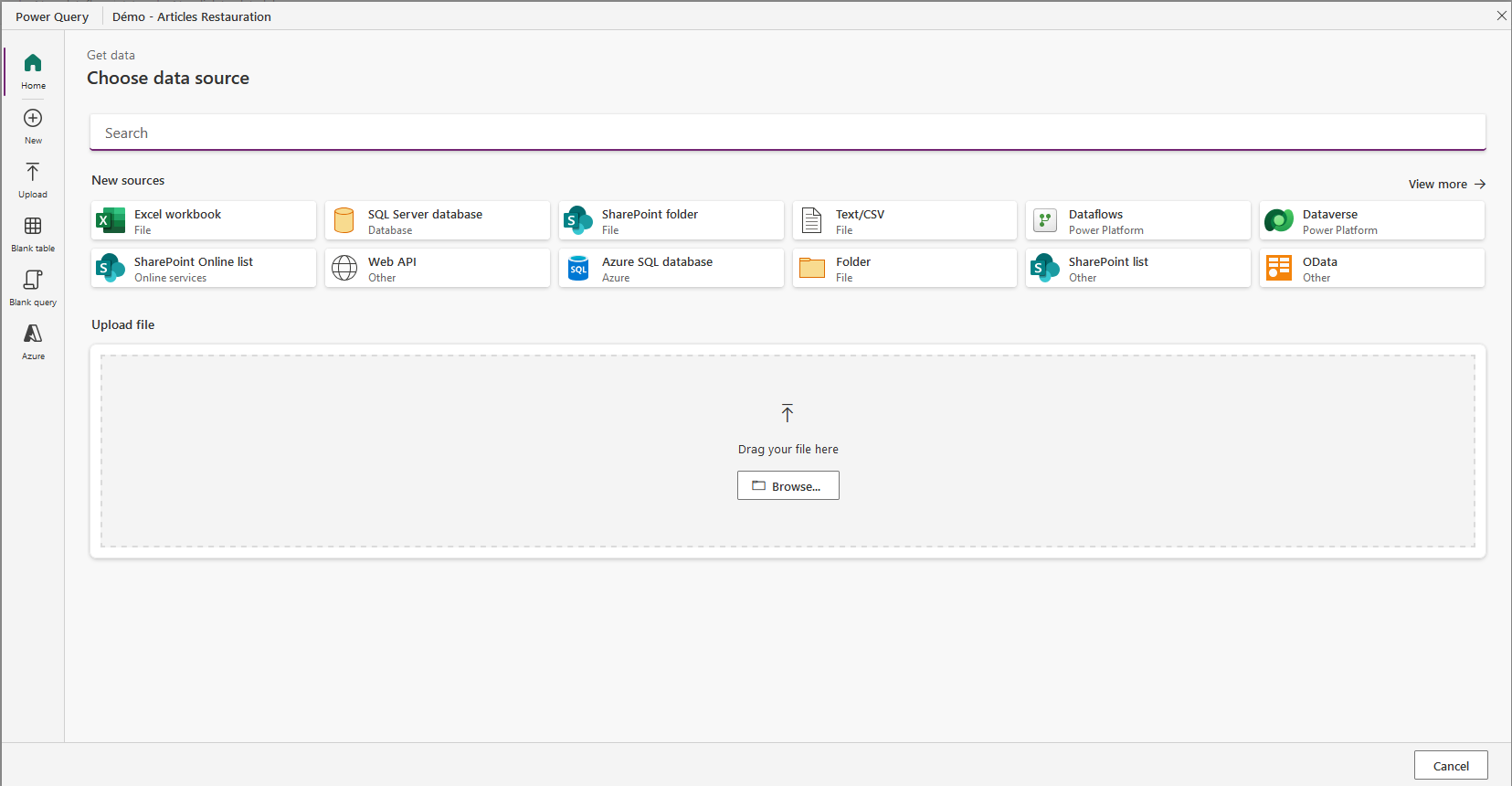Select Azure SQL database label
Screen dimensions: 1512x786
point(657,261)
